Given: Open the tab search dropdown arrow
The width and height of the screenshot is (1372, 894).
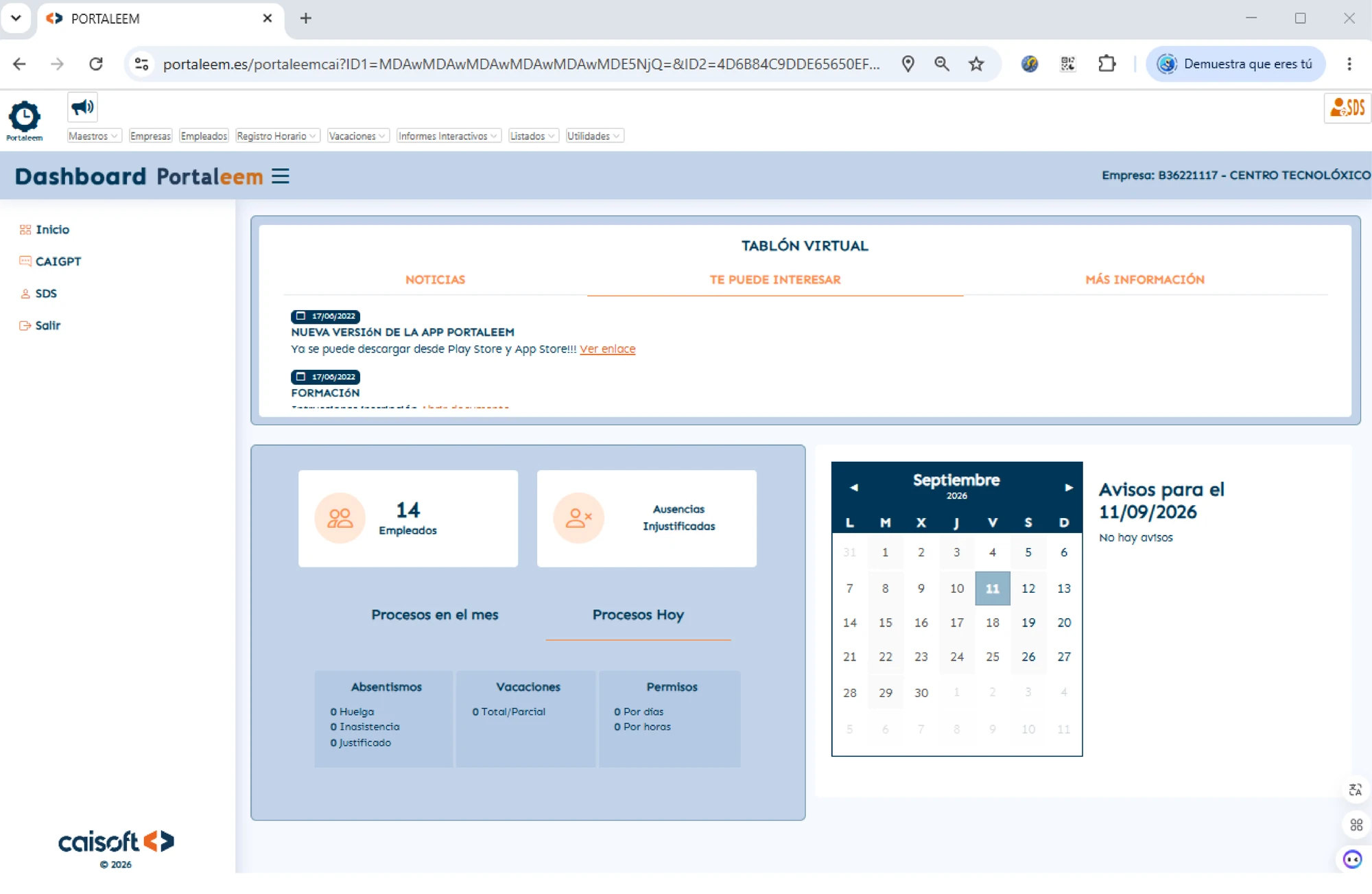Looking at the screenshot, I should 16,18.
